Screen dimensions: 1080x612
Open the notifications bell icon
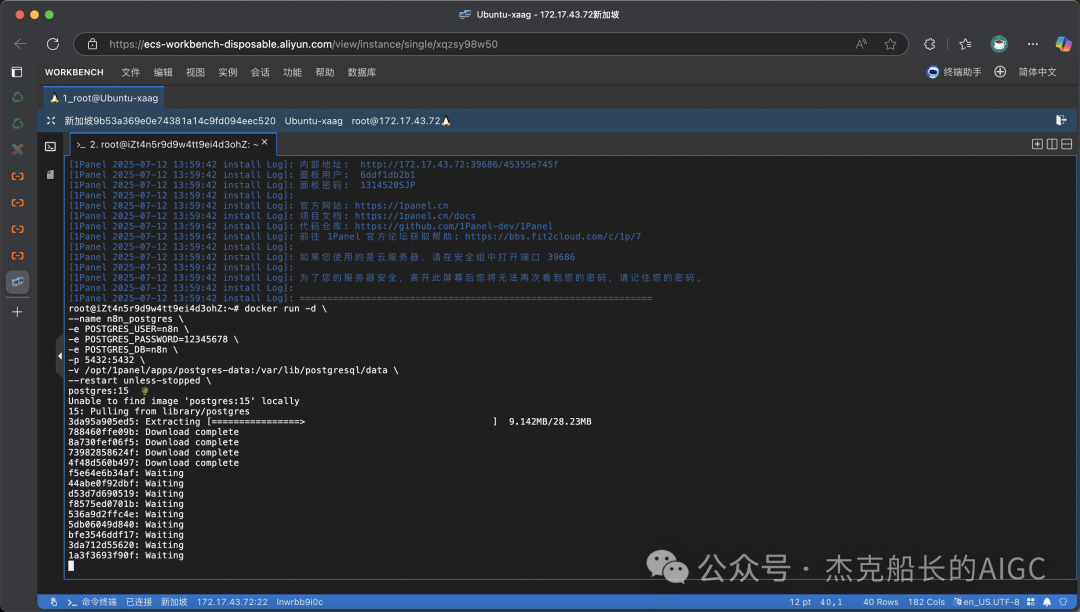[1047, 602]
